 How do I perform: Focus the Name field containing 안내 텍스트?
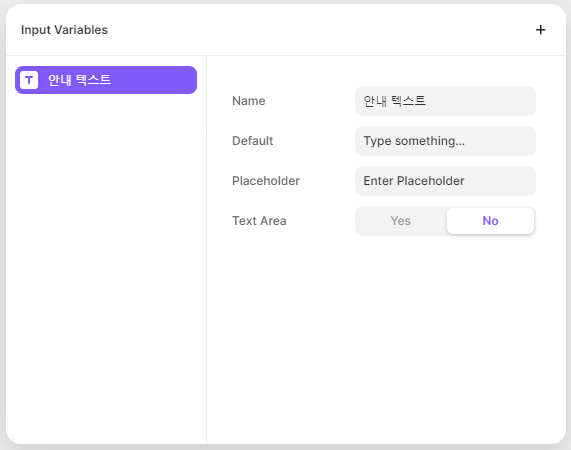445,101
